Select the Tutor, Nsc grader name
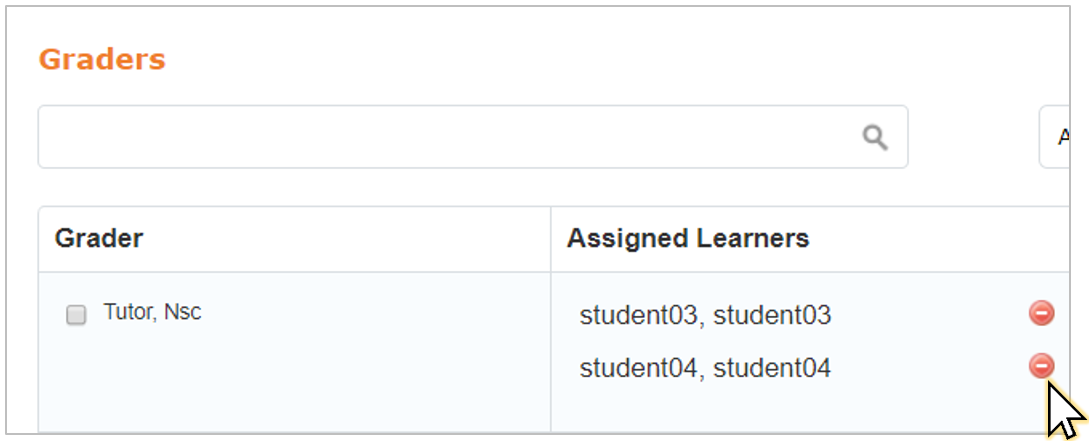The height and width of the screenshot is (441, 1089). [152, 312]
